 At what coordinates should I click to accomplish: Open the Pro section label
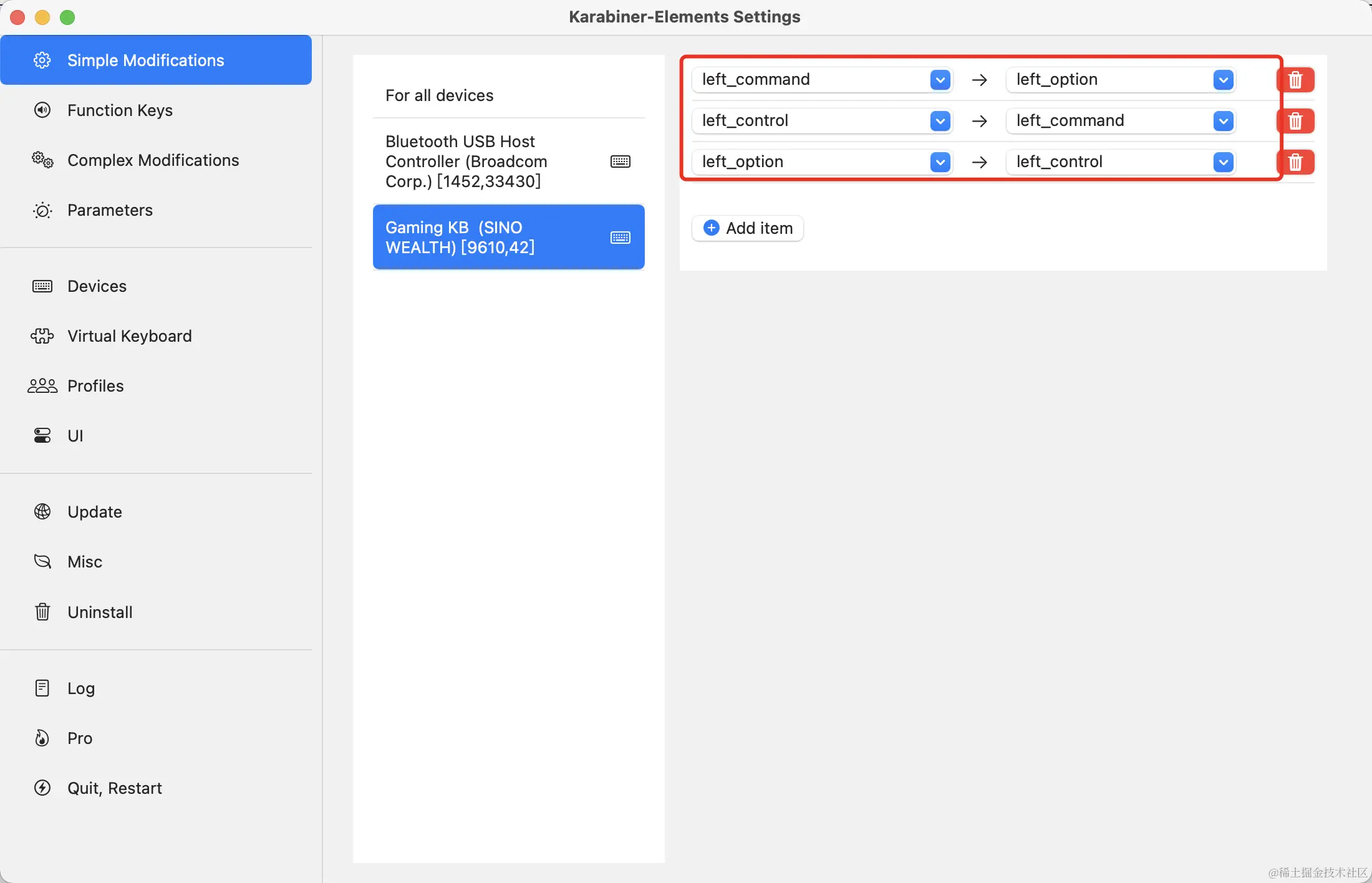tap(80, 738)
